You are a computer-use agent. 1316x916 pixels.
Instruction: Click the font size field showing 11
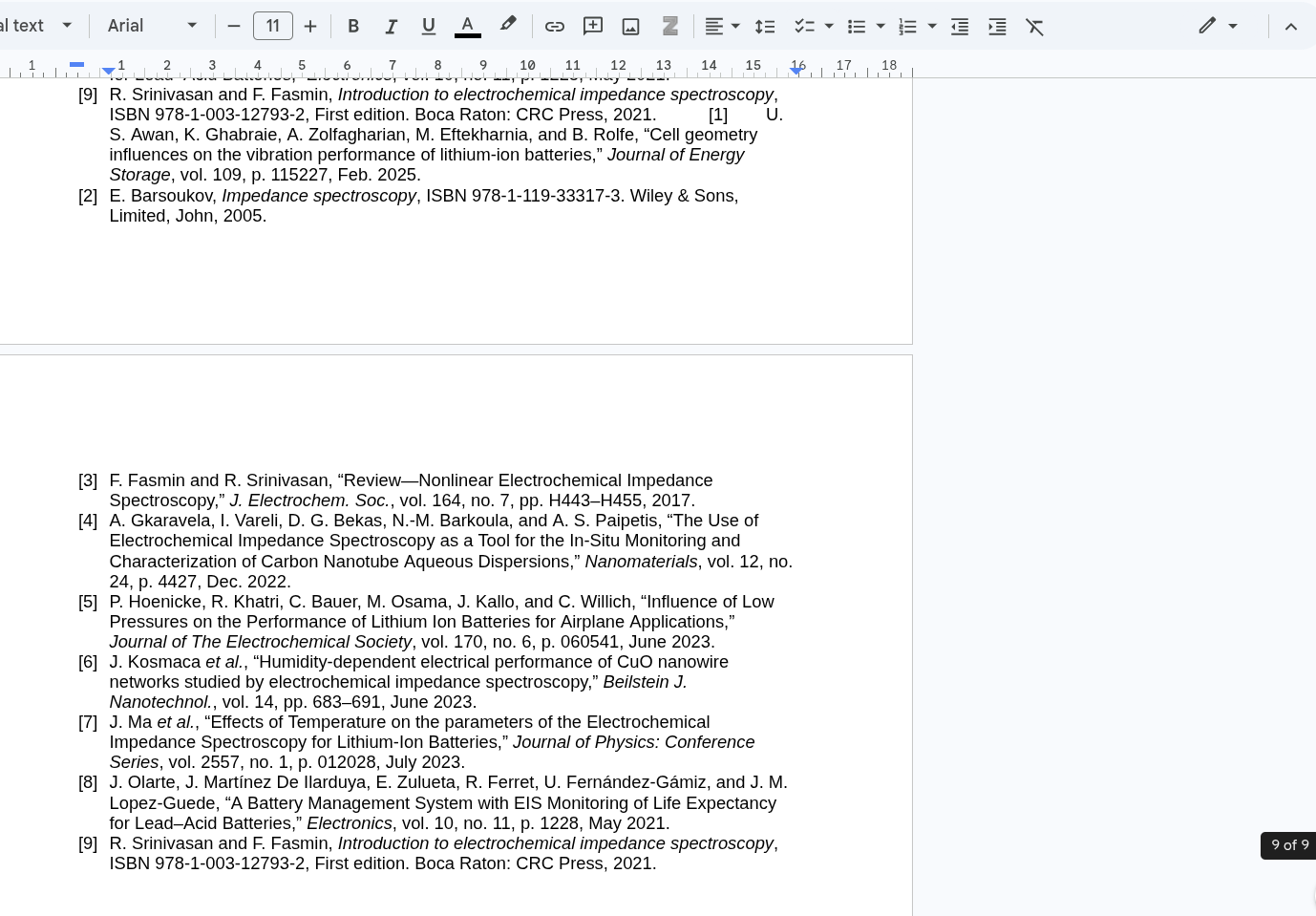pyautogui.click(x=273, y=26)
